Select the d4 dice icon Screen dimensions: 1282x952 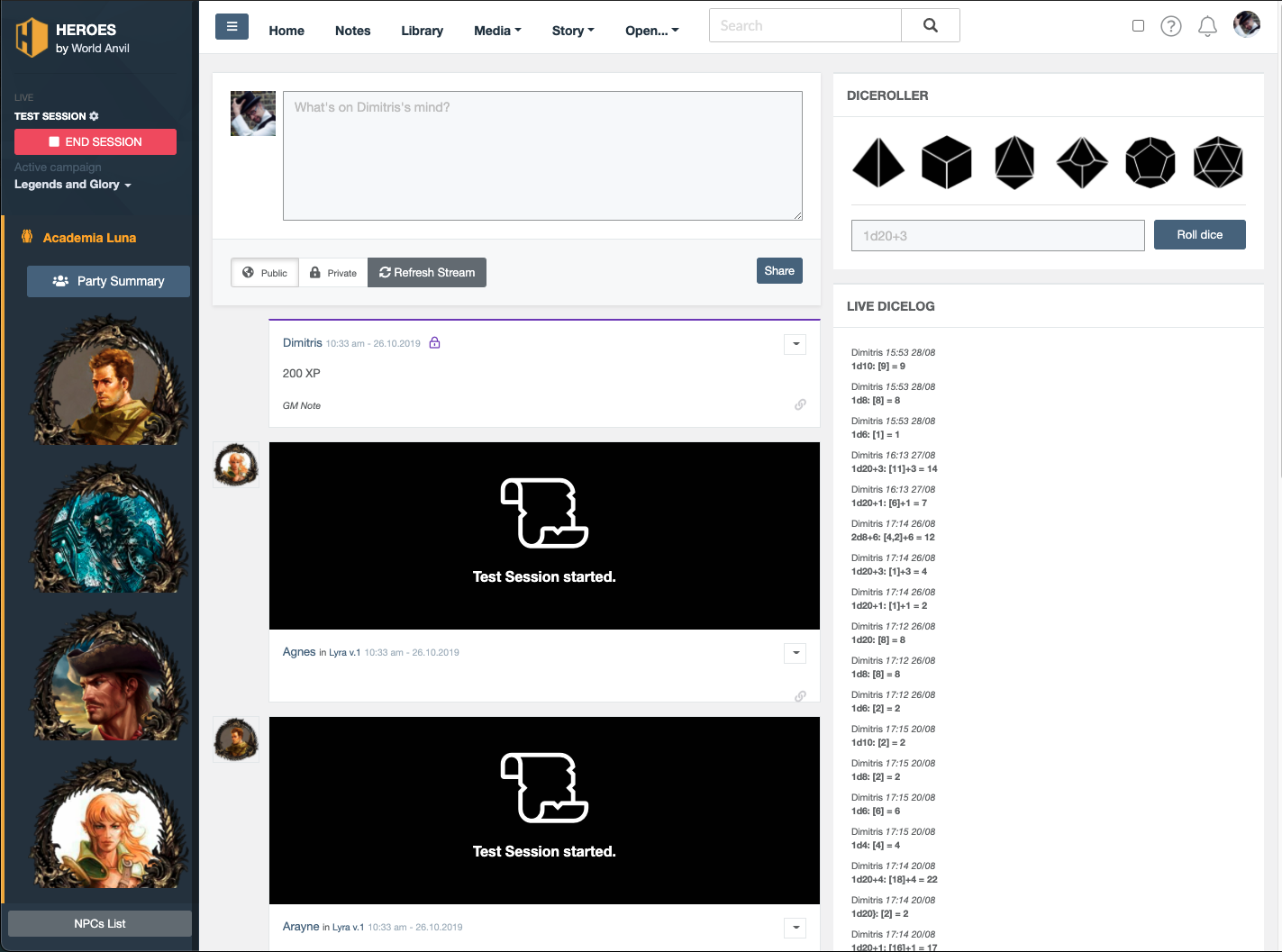(x=878, y=163)
